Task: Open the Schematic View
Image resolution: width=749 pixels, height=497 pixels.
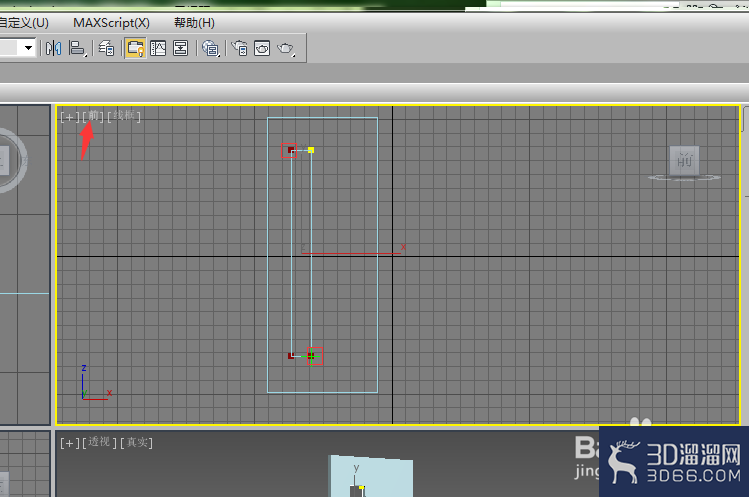Action: coord(181,48)
